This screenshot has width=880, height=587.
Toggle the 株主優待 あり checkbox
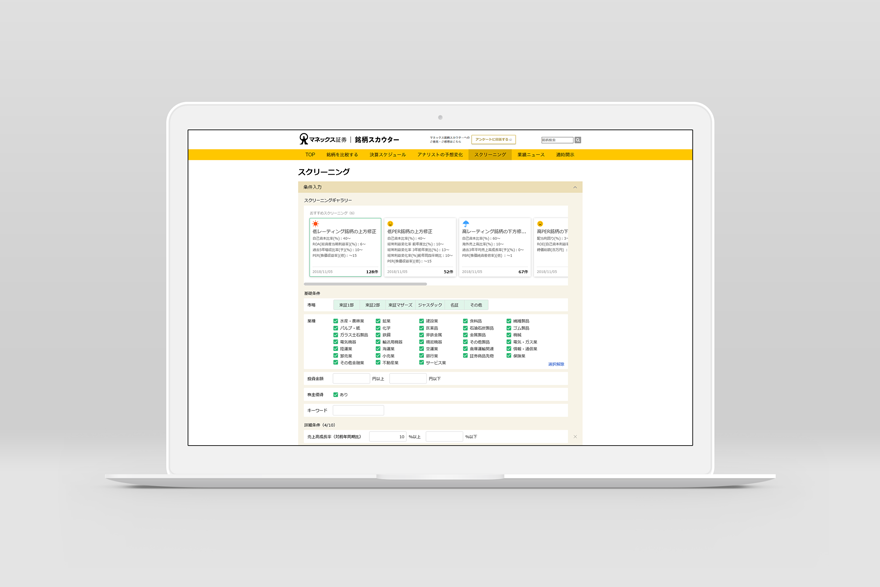click(335, 395)
